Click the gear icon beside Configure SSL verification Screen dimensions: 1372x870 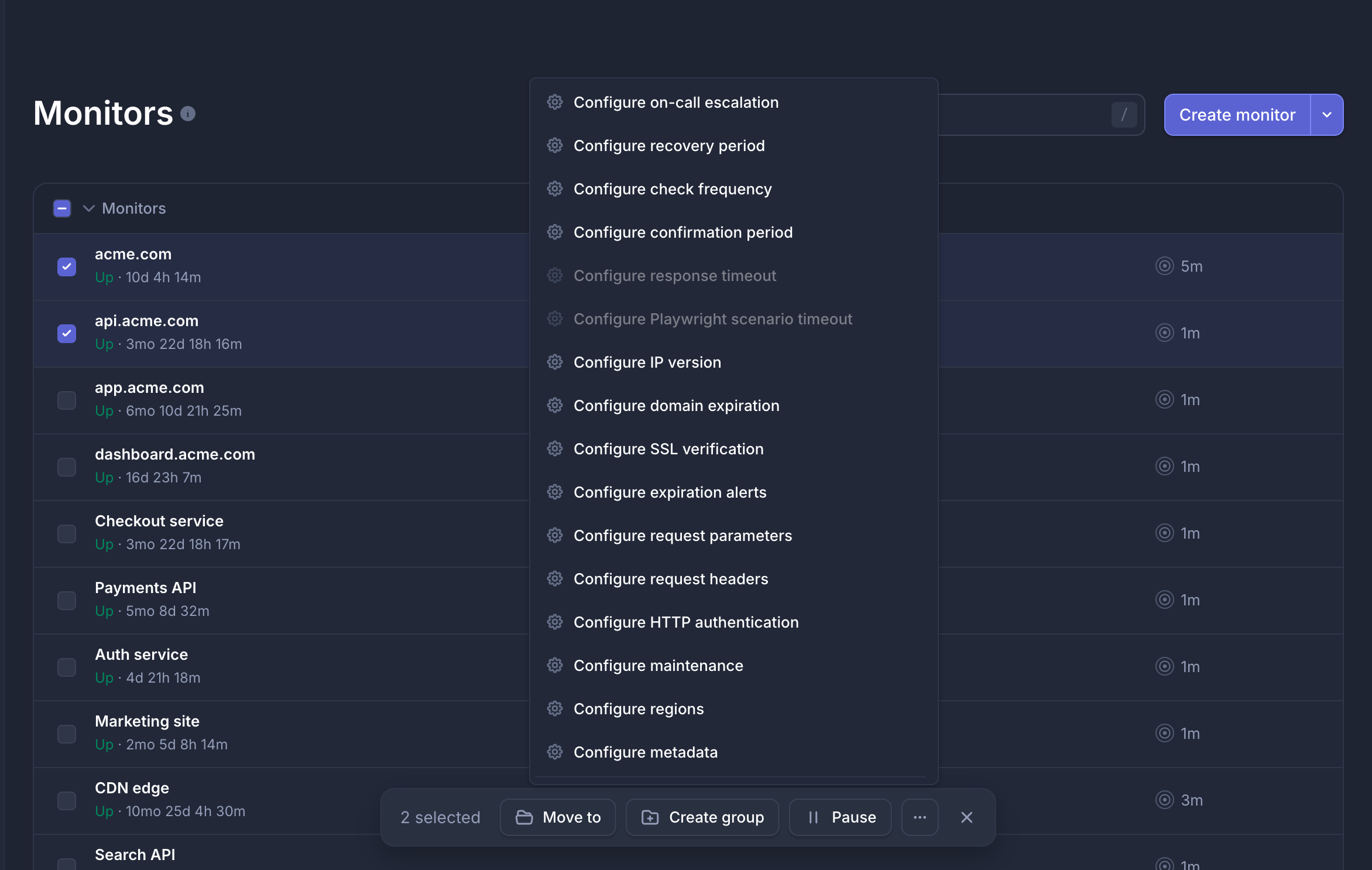[555, 449]
